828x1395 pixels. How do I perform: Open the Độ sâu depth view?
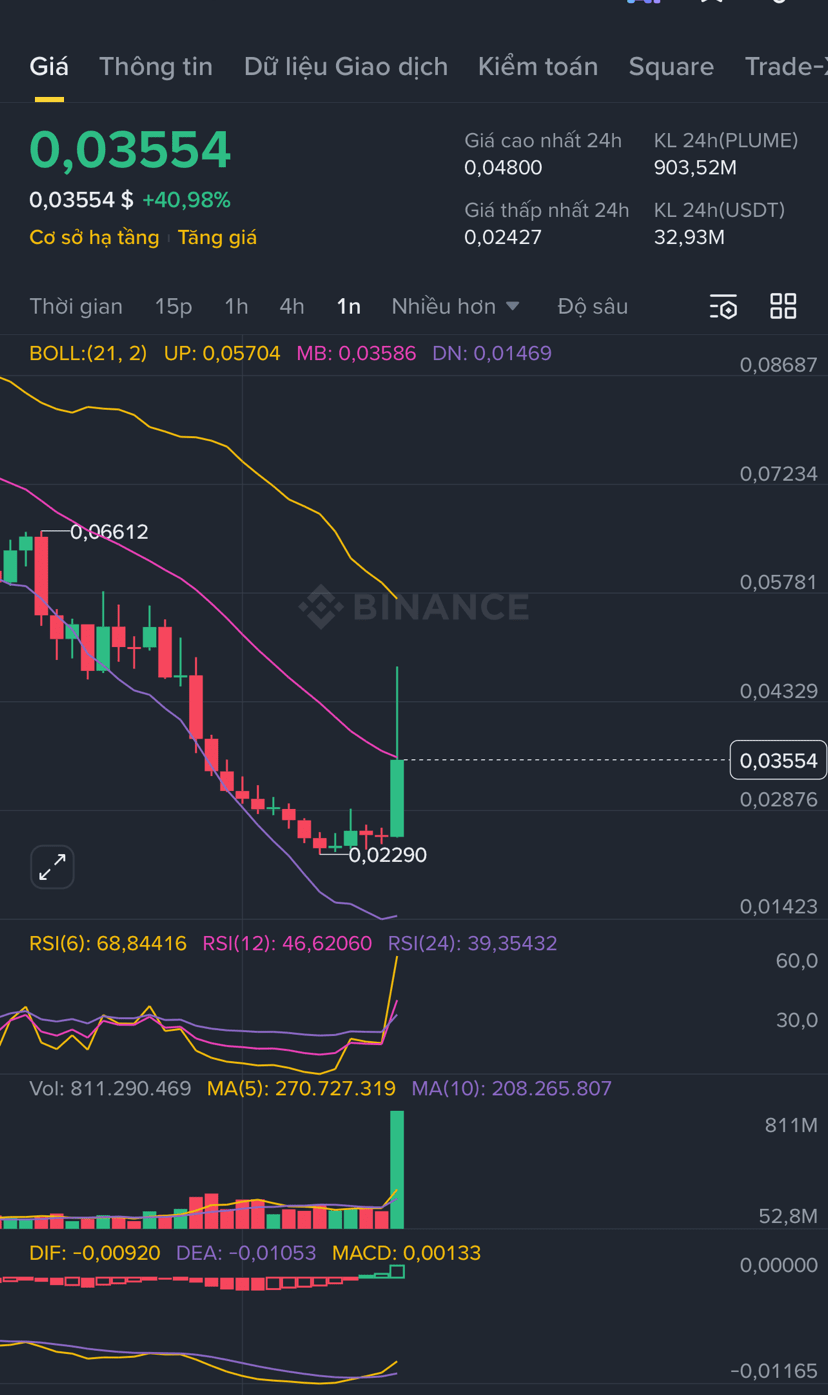coord(593,306)
